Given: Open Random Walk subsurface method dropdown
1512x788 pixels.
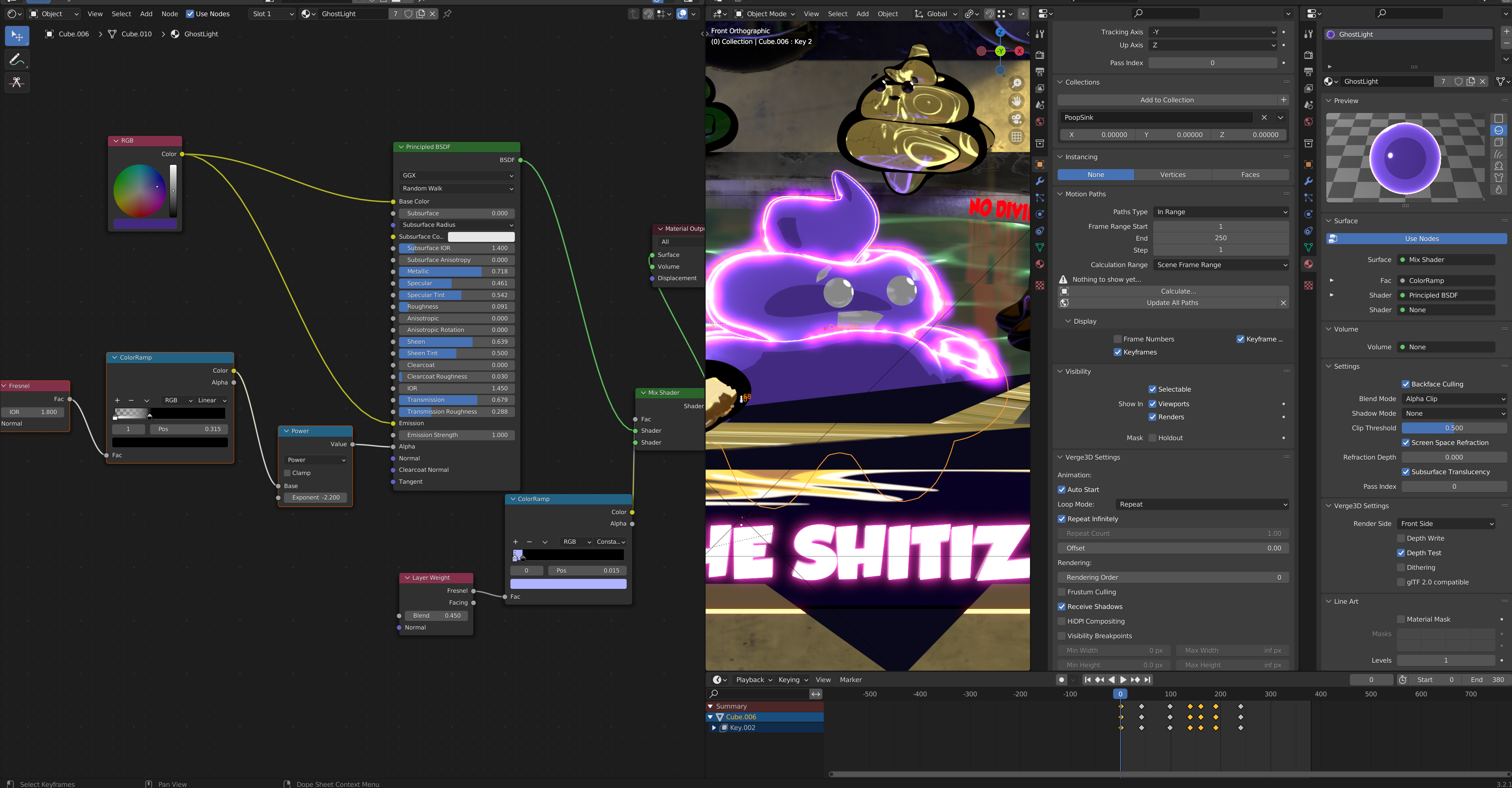Looking at the screenshot, I should pos(456,189).
